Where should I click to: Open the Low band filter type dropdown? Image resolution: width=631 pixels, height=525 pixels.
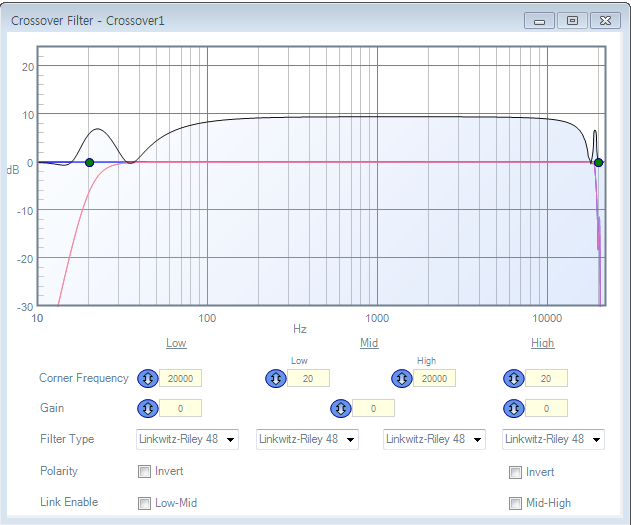point(187,439)
